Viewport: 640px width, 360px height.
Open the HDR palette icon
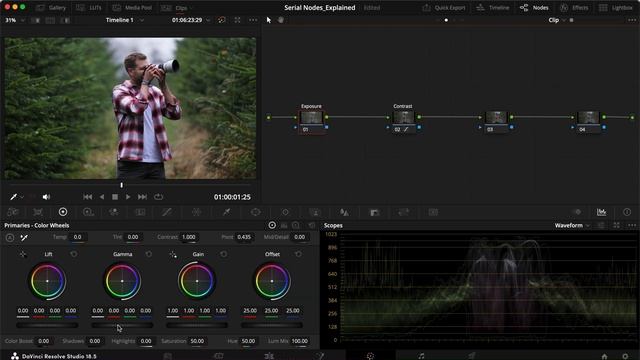pos(88,212)
